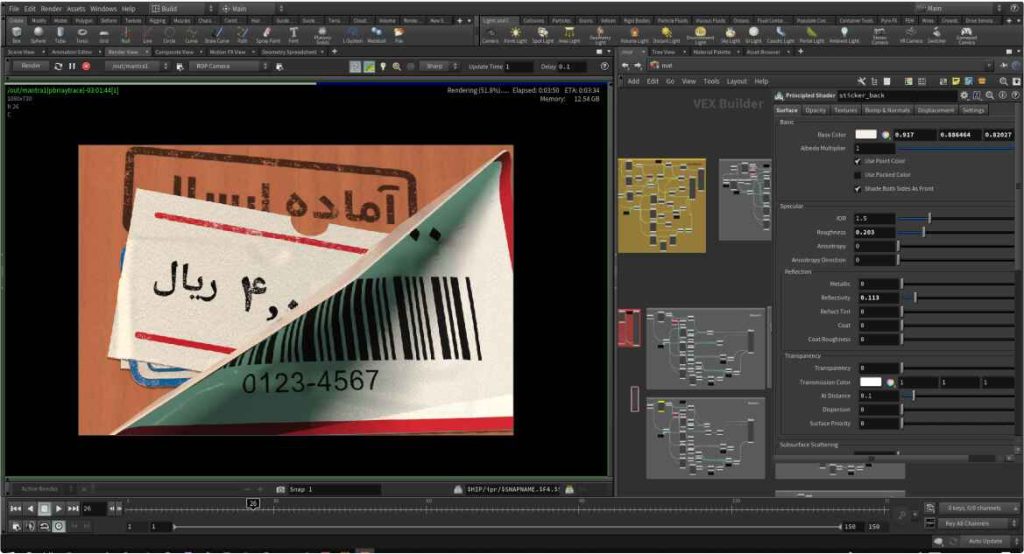Viewport: 1024px width, 554px height.
Task: Select the Torus shelf tool
Action: coord(82,35)
